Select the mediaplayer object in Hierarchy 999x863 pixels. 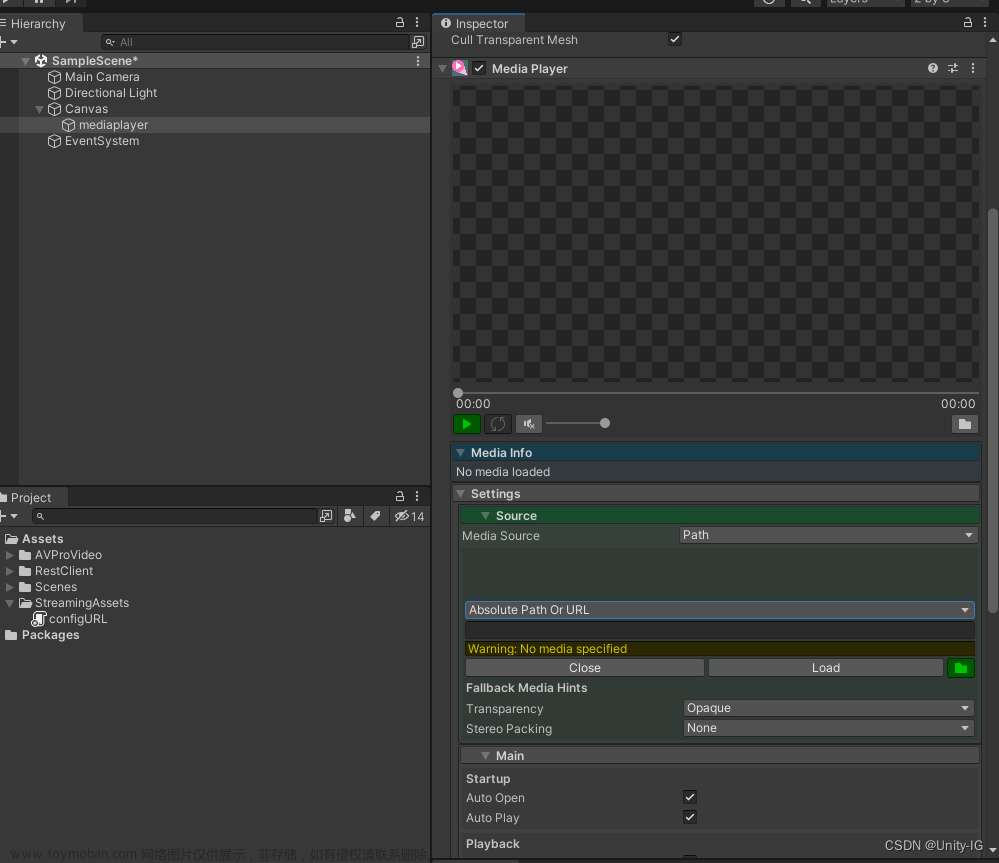click(x=113, y=125)
